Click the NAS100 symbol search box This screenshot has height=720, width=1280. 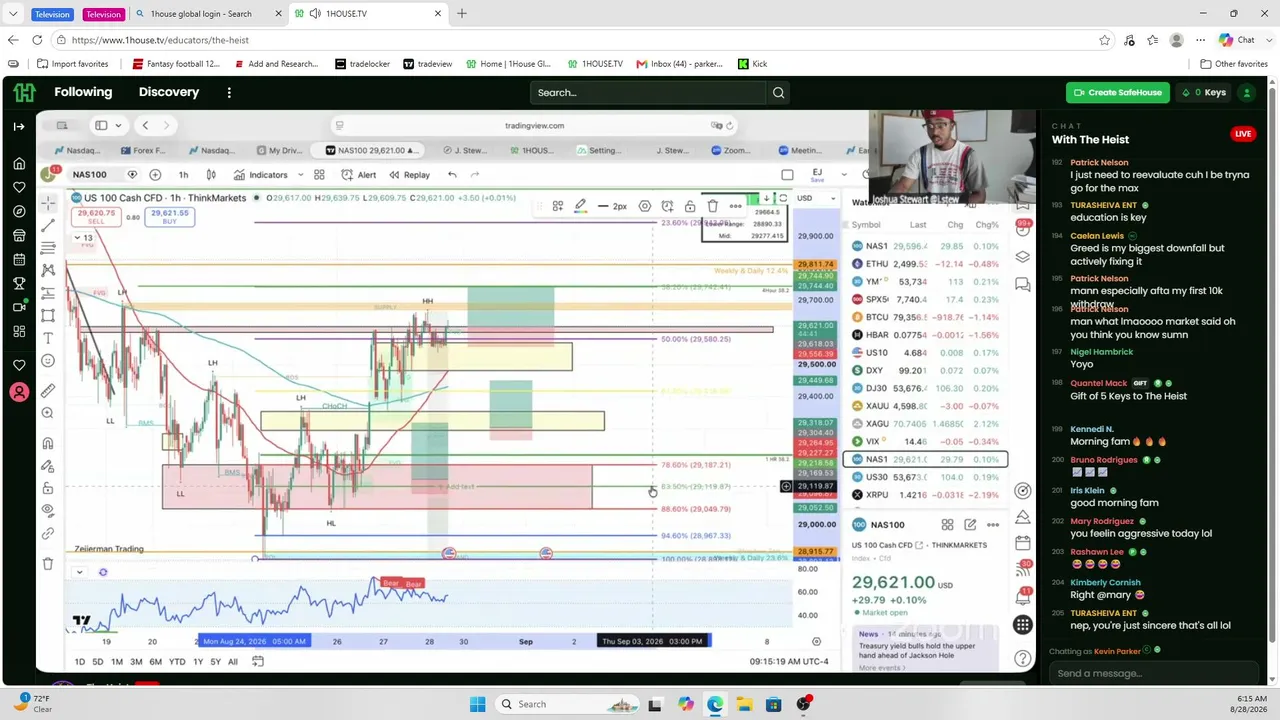[90, 175]
